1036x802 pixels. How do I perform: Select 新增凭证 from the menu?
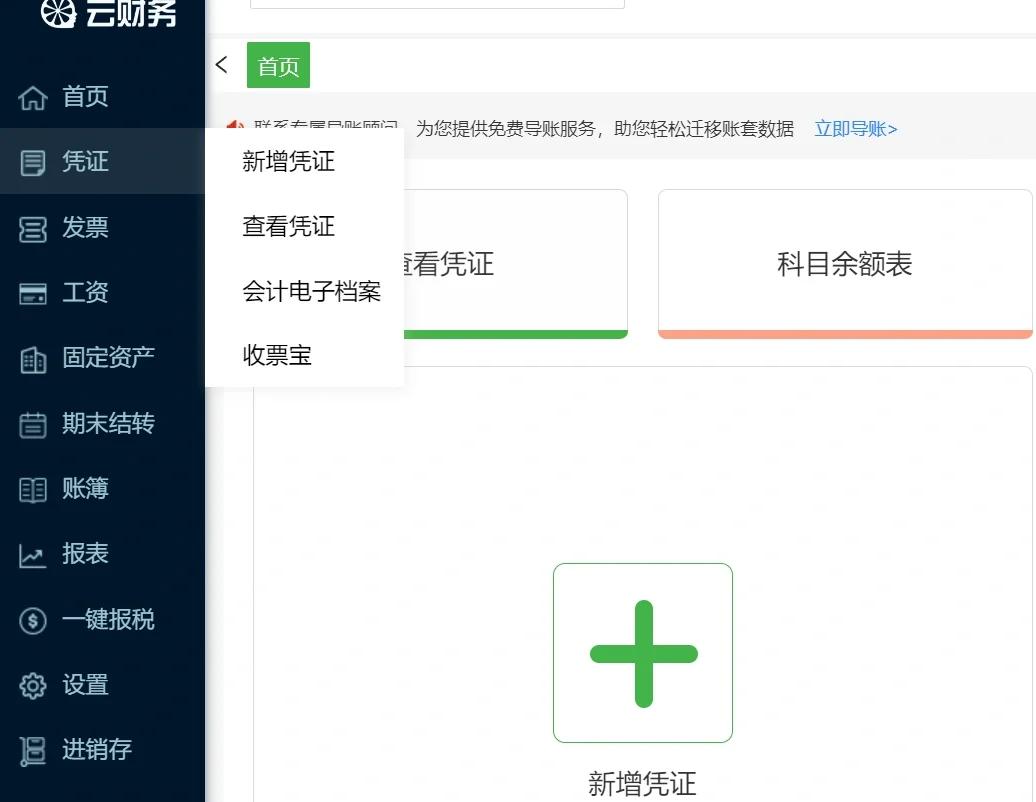[289, 161]
